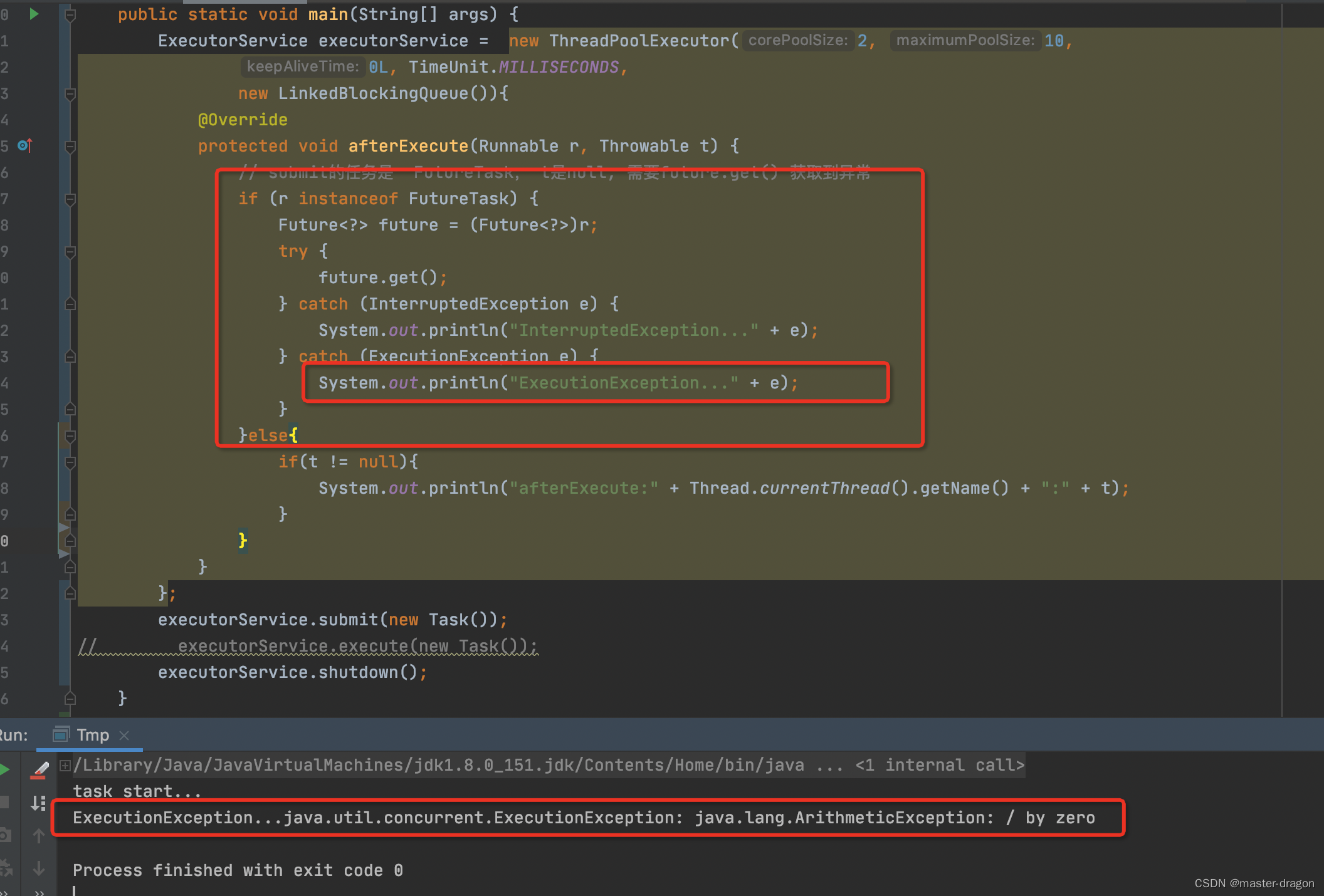This screenshot has width=1324, height=896.
Task: Click the clear/edit pencil icon in Run toolbar
Action: tap(39, 769)
